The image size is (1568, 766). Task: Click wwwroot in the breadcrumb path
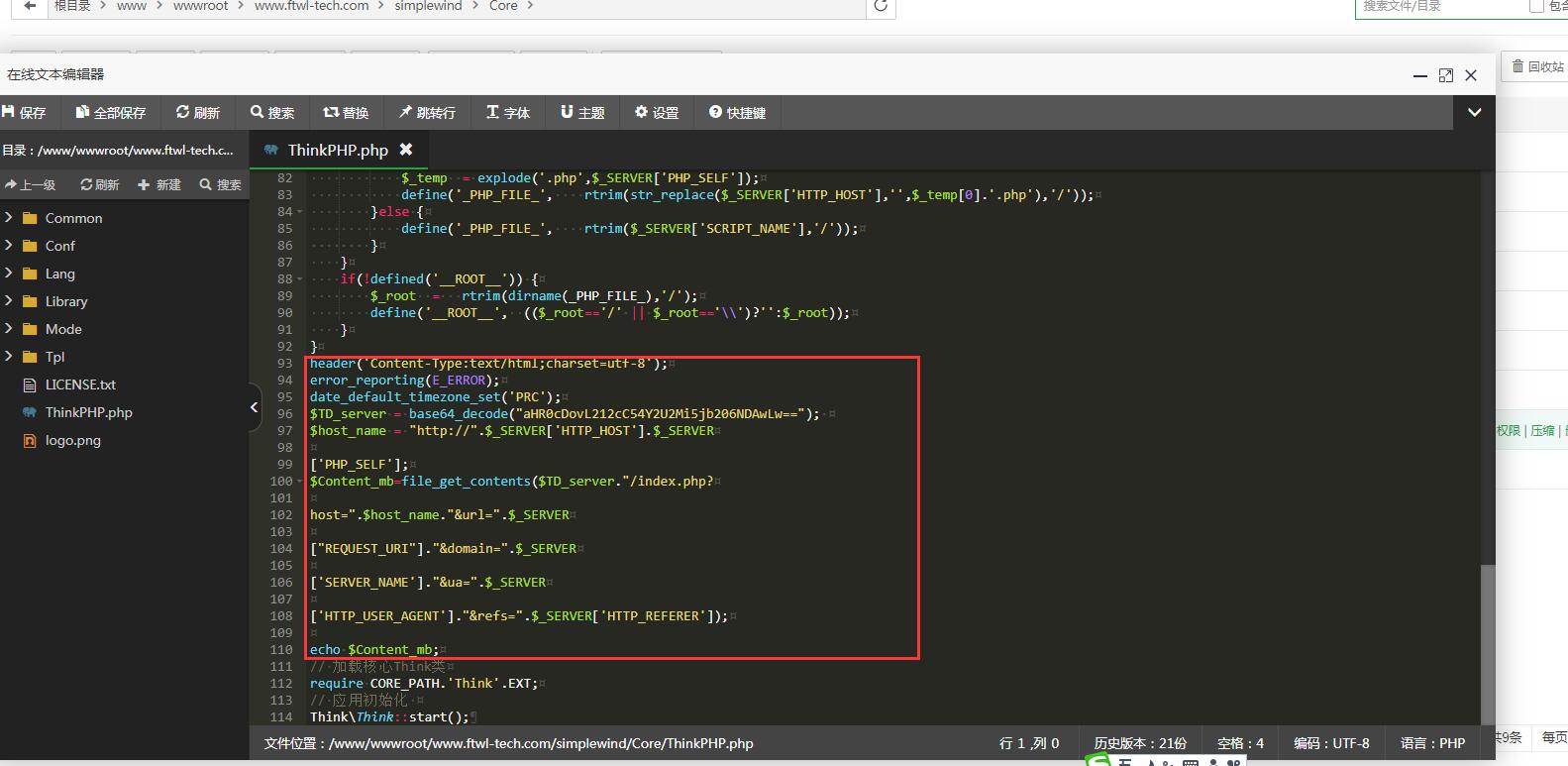click(200, 6)
